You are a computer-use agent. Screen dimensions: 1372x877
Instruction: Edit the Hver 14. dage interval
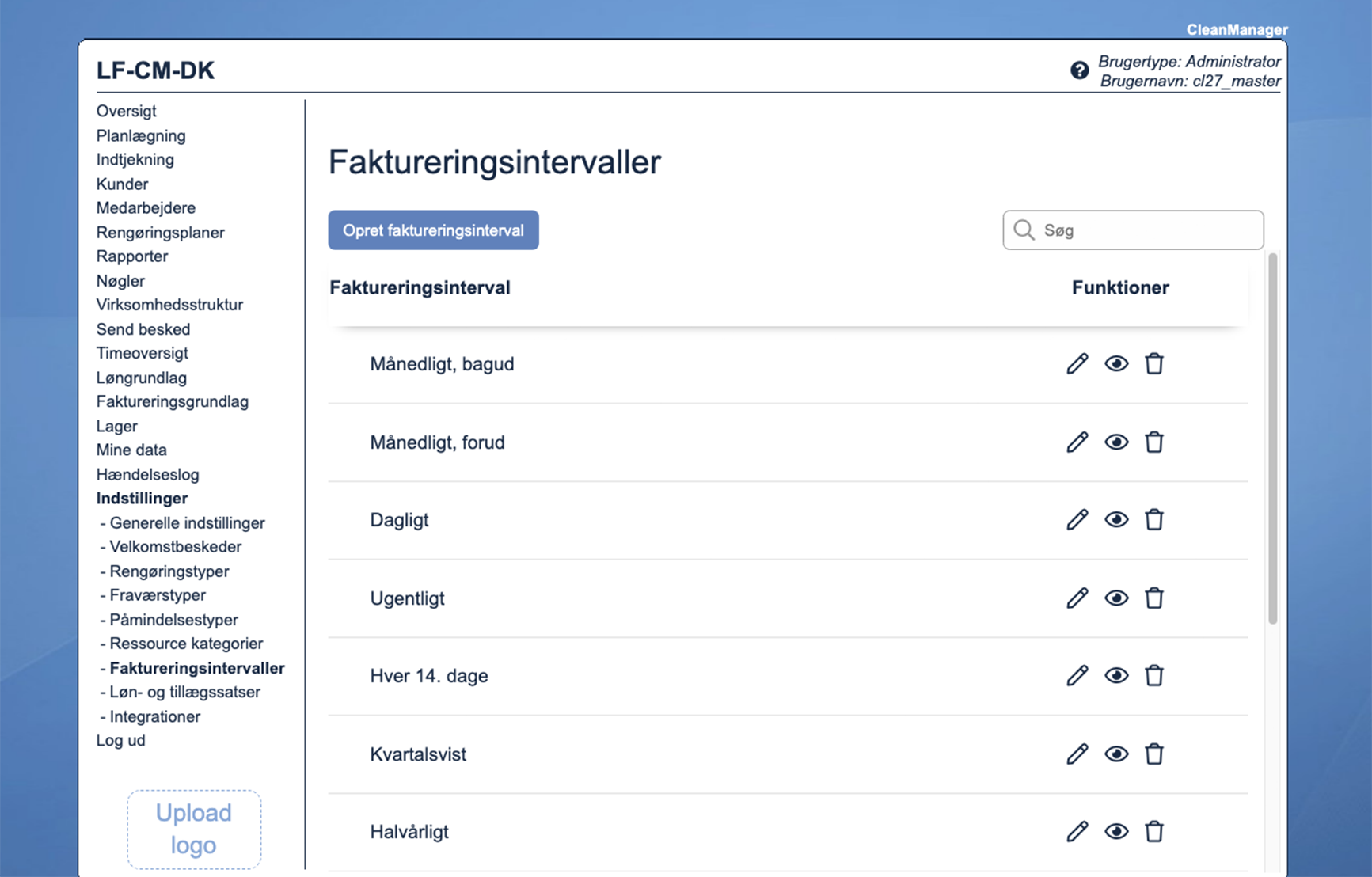(1077, 675)
